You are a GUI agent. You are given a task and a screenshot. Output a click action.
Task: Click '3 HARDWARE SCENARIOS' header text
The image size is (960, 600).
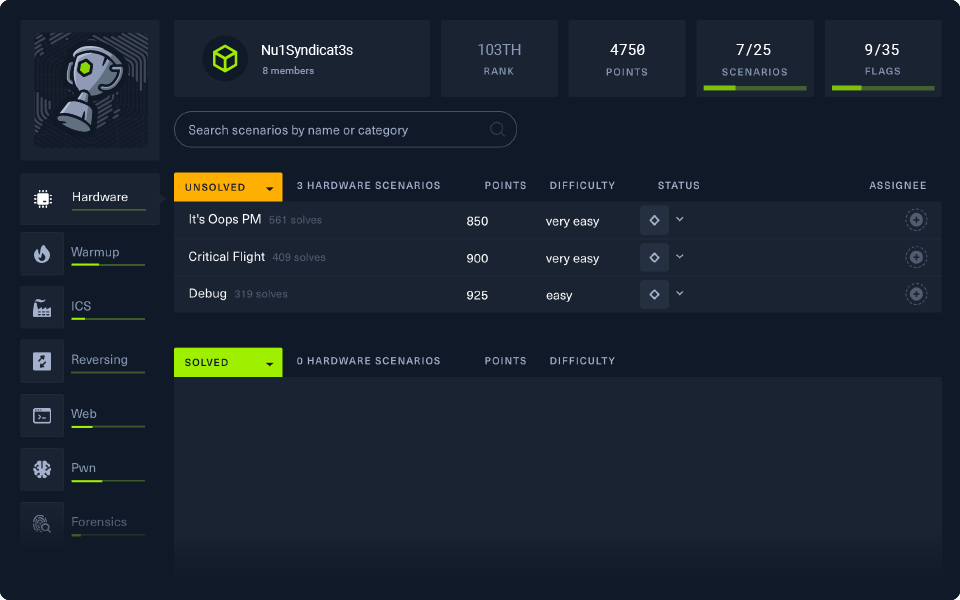[369, 186]
